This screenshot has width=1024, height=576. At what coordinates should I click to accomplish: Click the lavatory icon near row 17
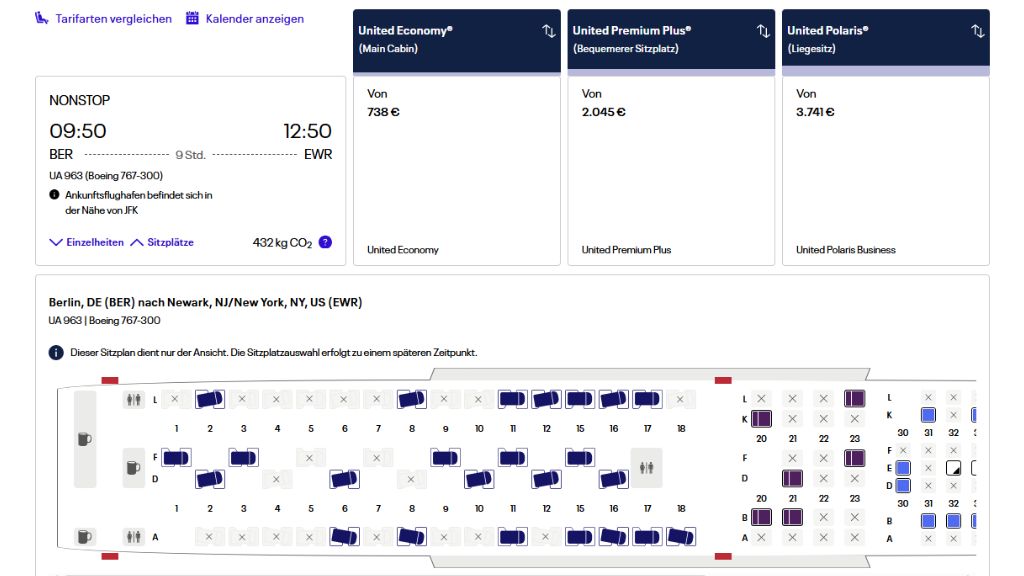(647, 467)
